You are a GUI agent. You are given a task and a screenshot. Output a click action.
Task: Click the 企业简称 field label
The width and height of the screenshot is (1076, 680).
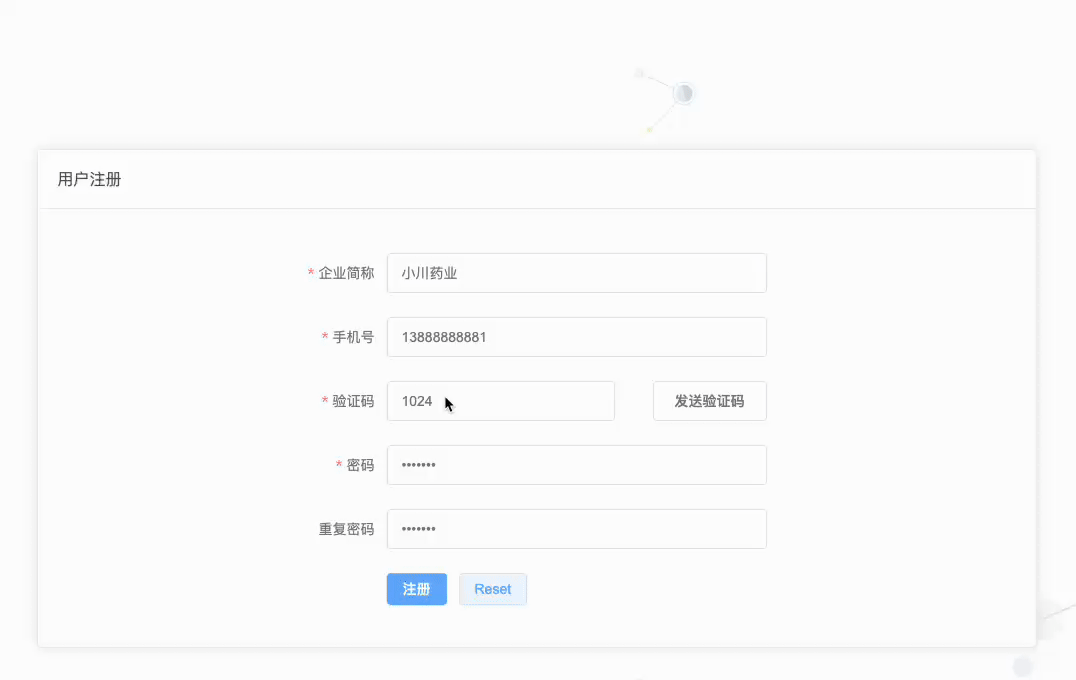click(346, 273)
